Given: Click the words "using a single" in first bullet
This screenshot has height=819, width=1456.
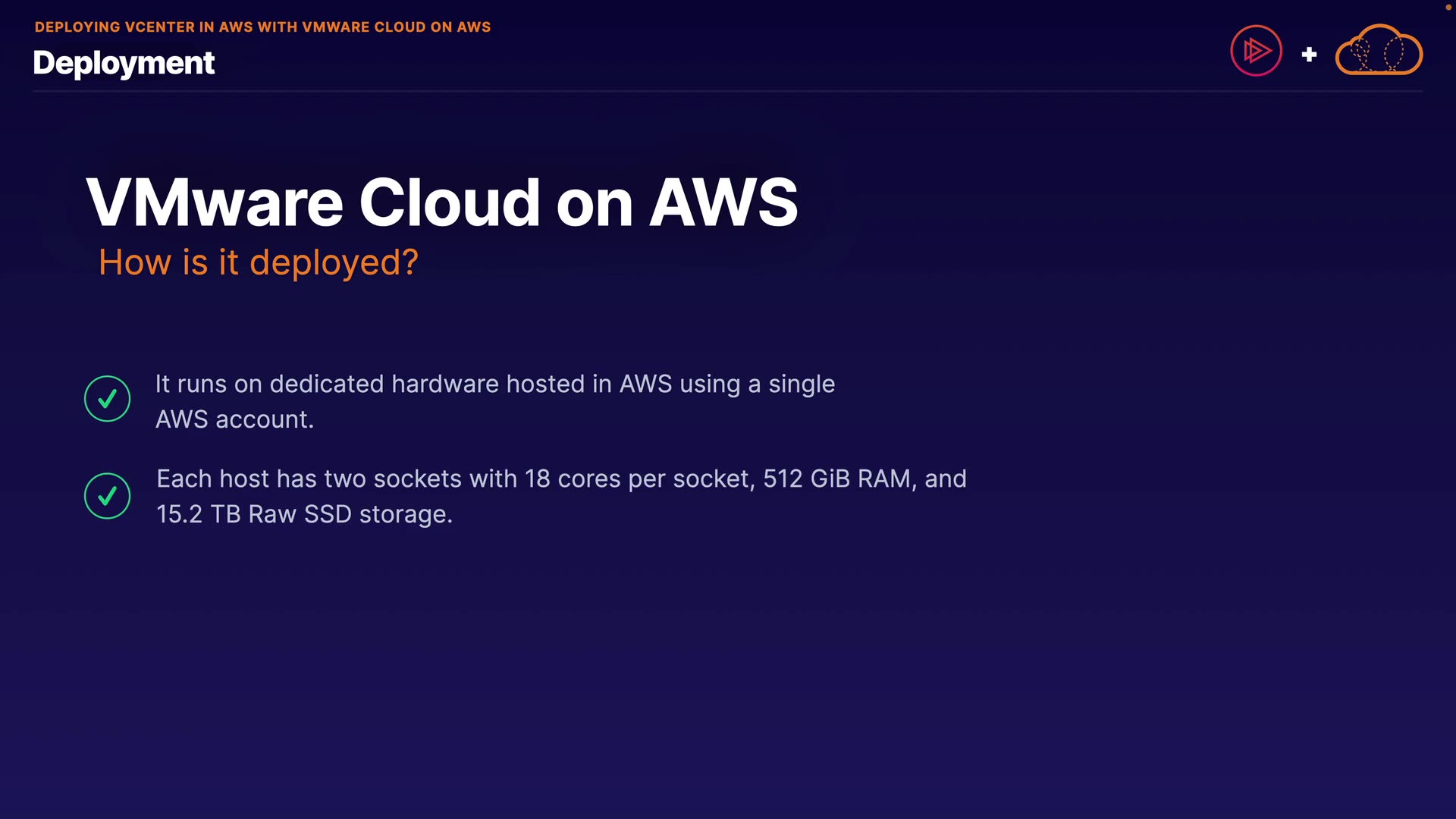Looking at the screenshot, I should [x=757, y=384].
